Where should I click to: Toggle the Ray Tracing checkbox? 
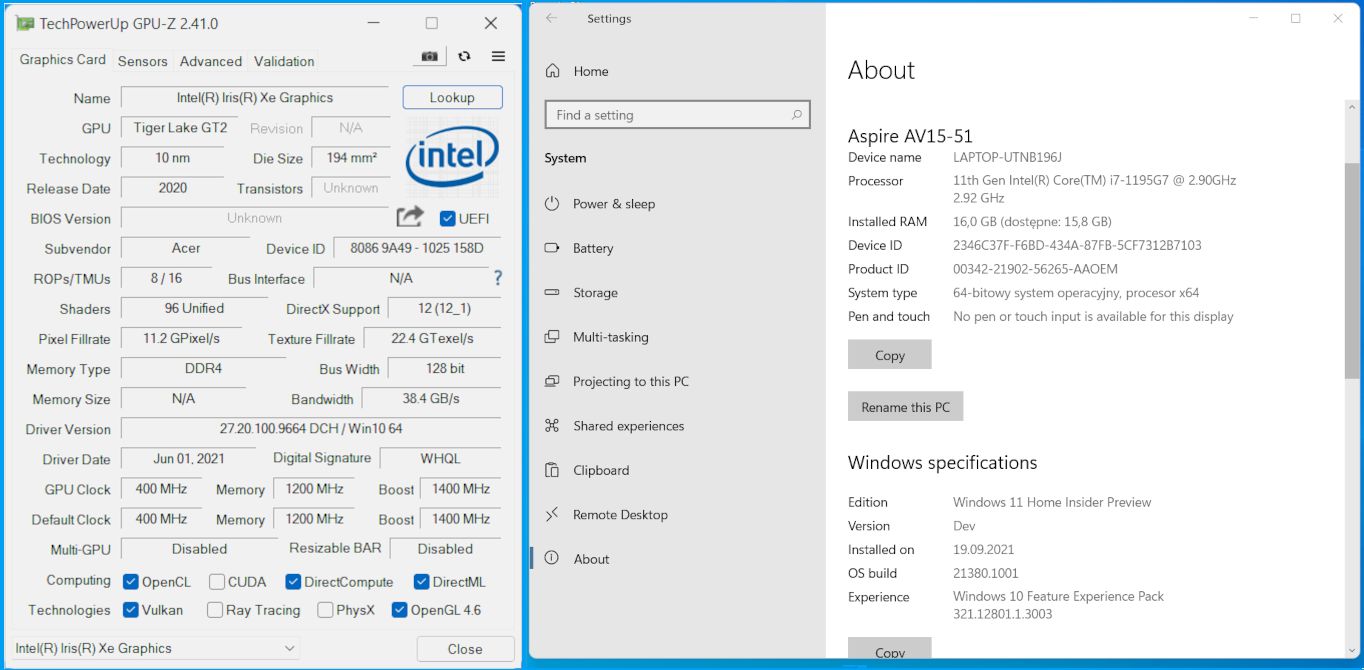[215, 609]
